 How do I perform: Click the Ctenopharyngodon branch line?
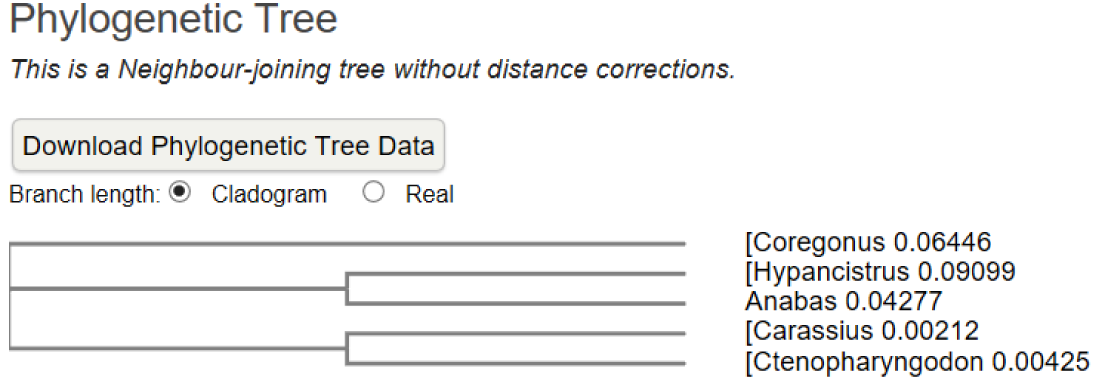click(516, 363)
